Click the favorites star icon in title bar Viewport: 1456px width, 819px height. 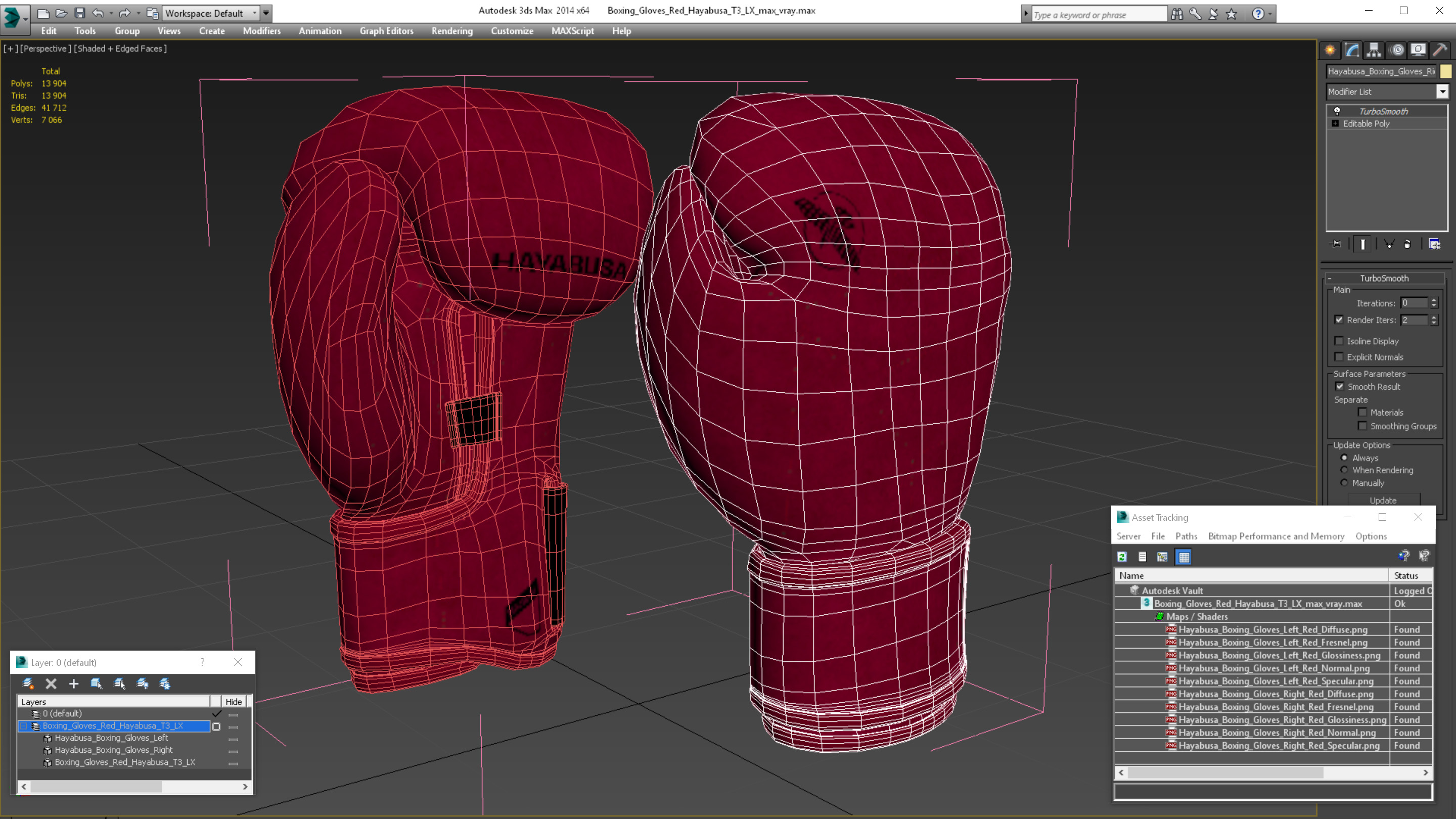[x=1232, y=14]
